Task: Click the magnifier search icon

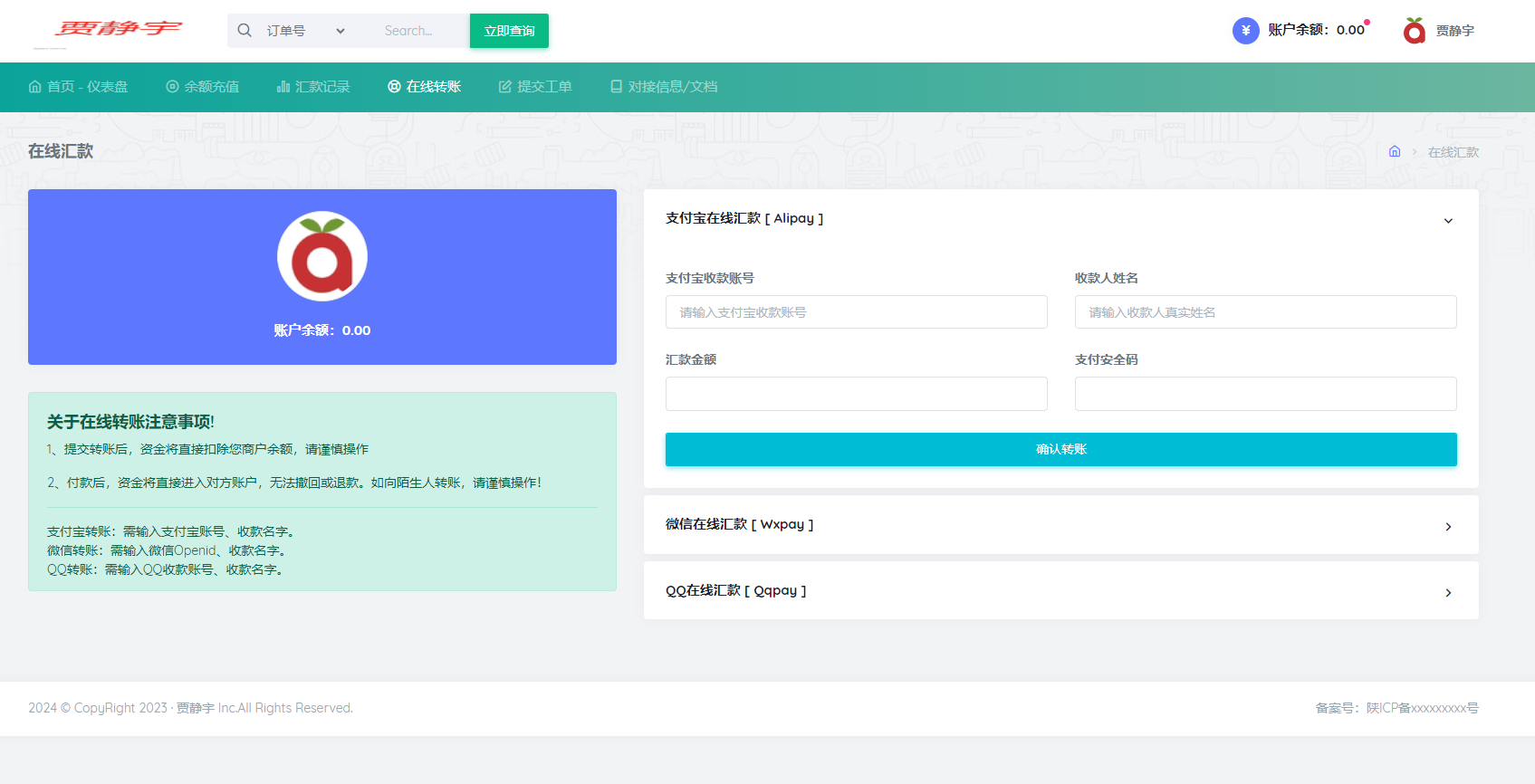Action: pos(245,31)
